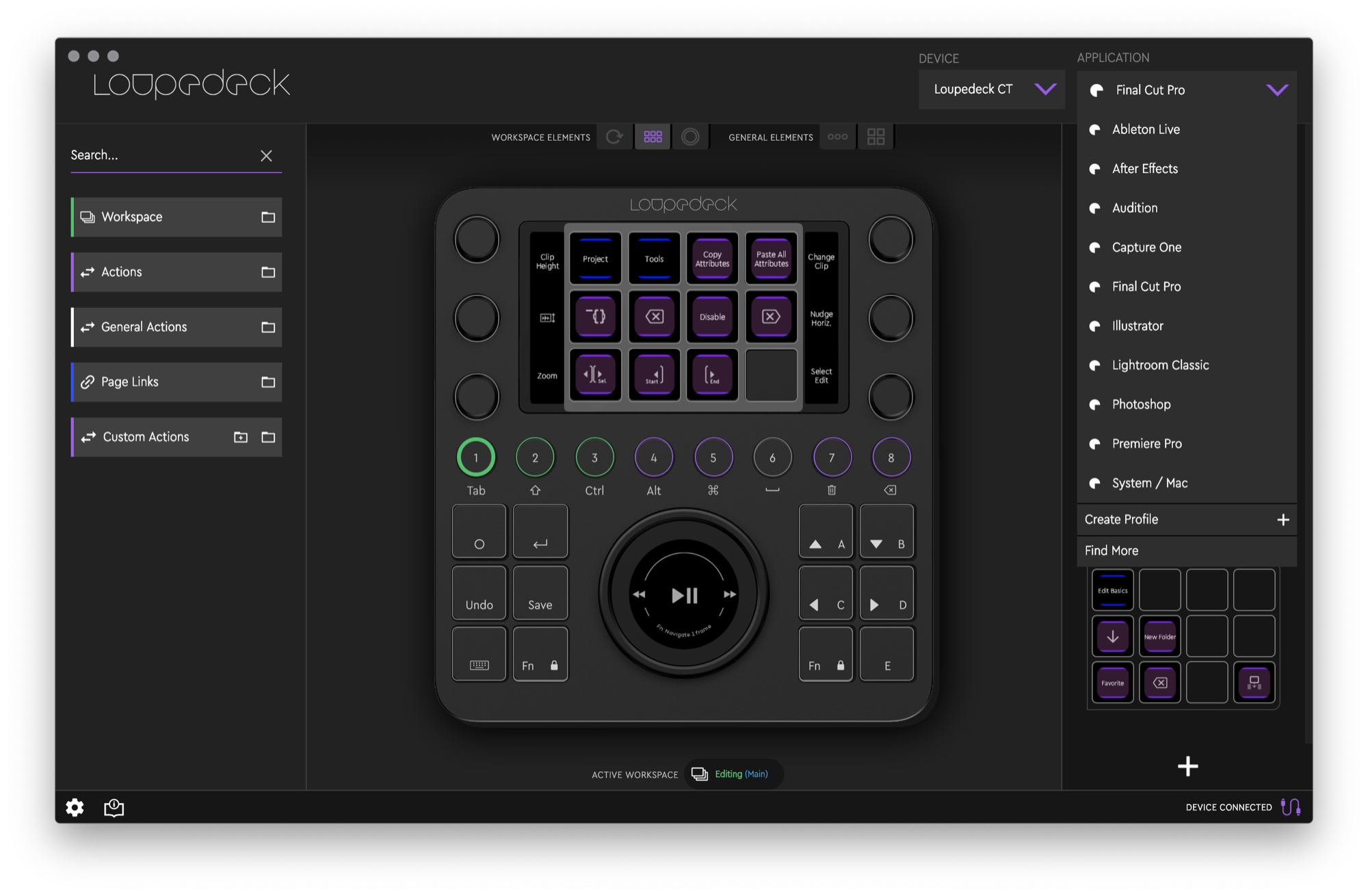The height and width of the screenshot is (896, 1368).
Task: Click the Paste All Attributes touch button
Action: tap(771, 259)
